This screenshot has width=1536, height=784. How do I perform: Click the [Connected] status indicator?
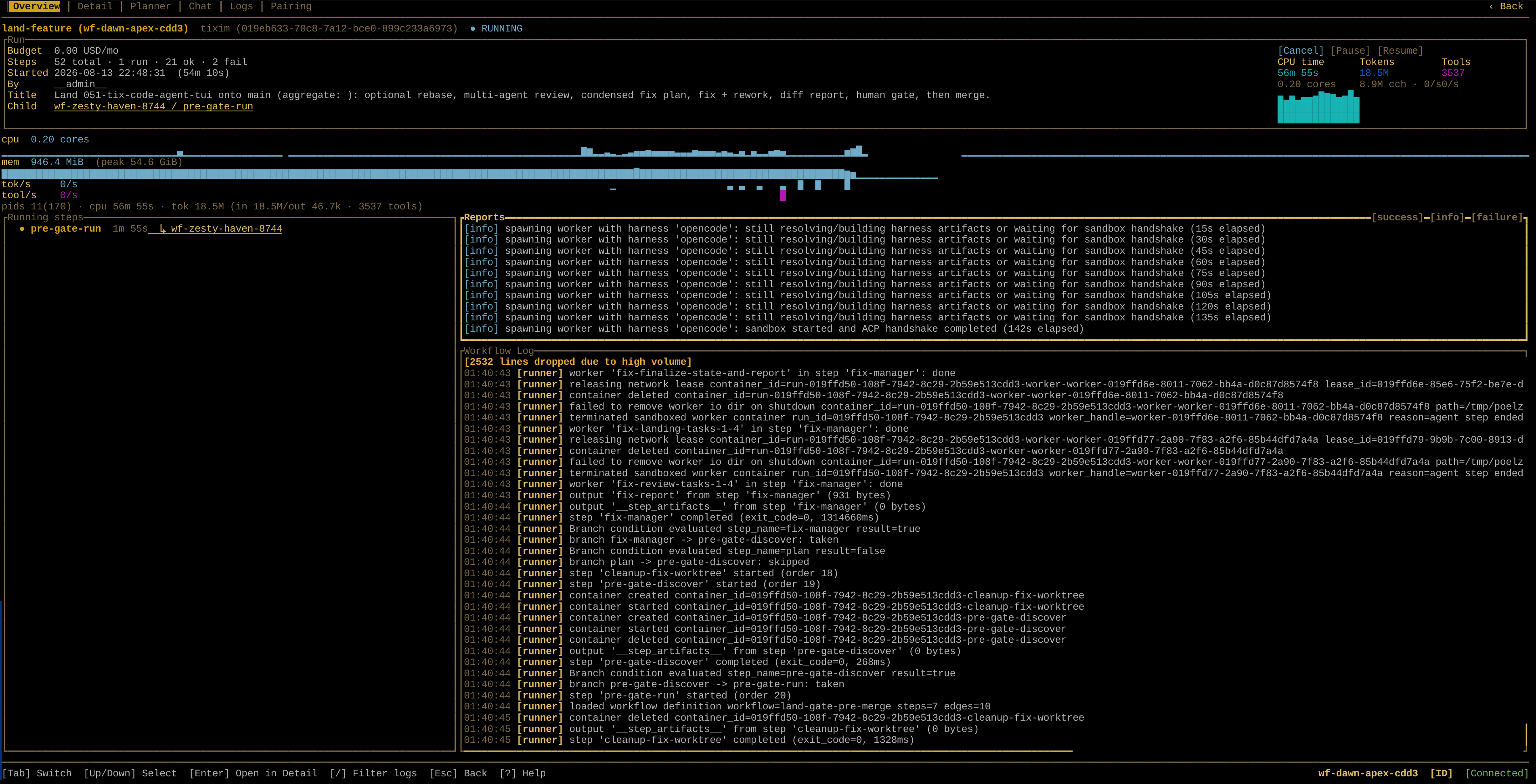(x=1497, y=773)
